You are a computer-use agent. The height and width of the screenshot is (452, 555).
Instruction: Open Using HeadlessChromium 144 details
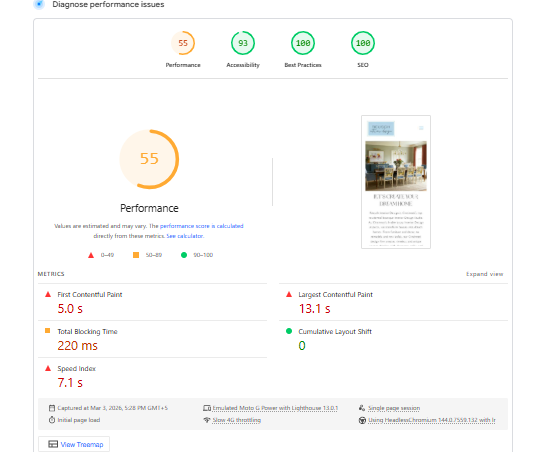pyautogui.click(x=432, y=420)
